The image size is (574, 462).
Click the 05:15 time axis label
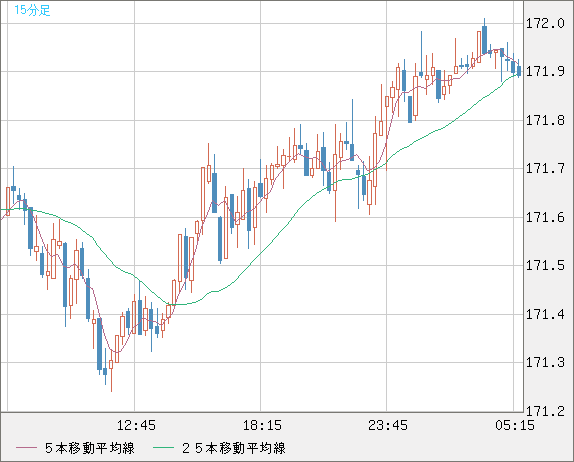(x=515, y=425)
